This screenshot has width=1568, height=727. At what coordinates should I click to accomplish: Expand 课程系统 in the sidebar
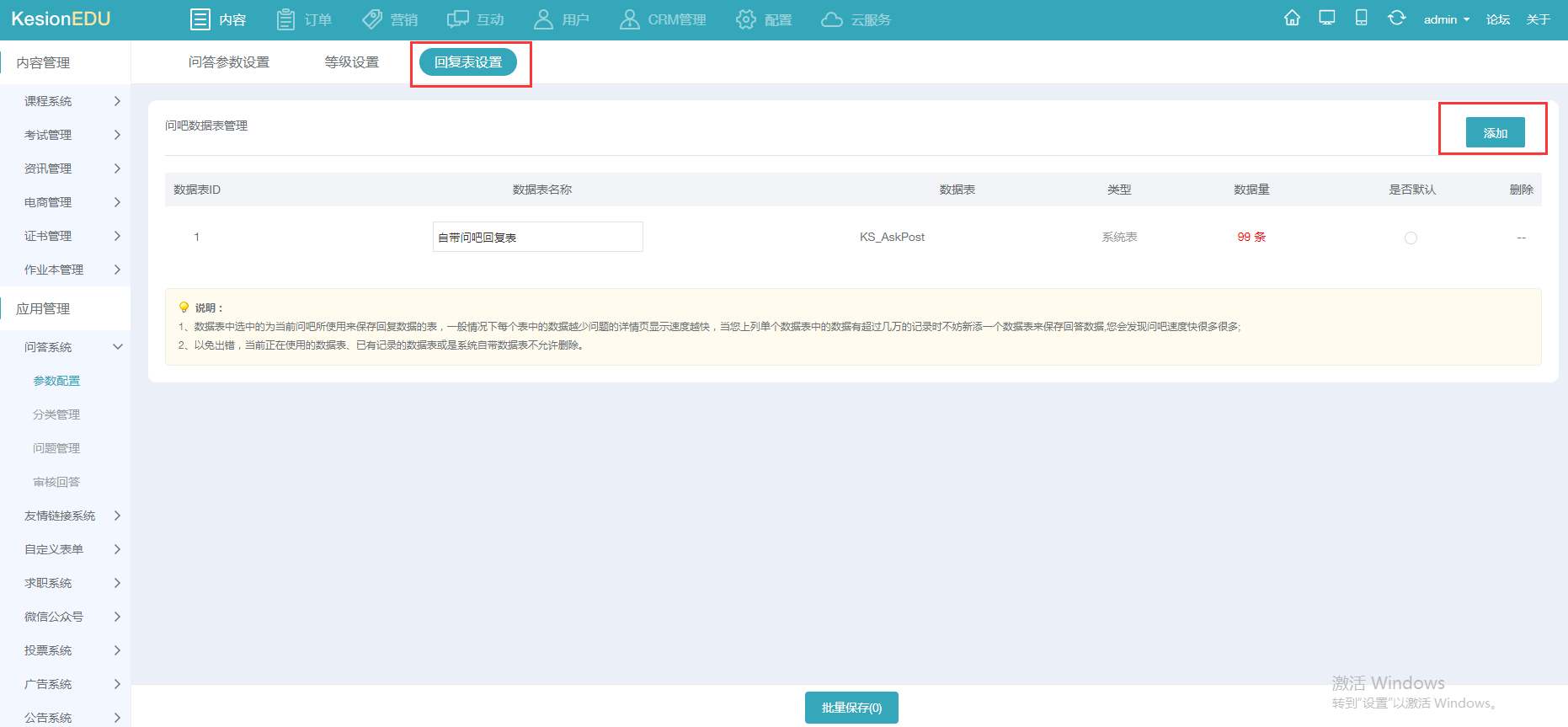(72, 101)
